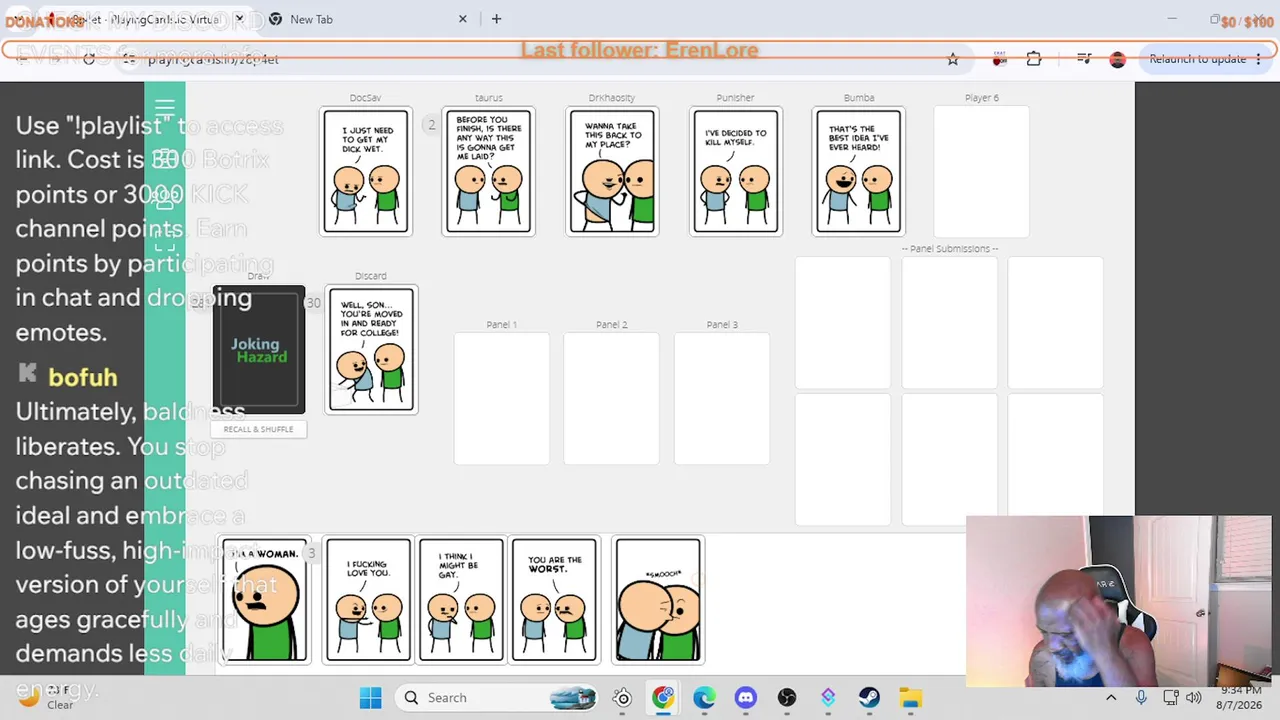Screen dimensions: 1280x720
Task: Pick the hand card 'I think I might be gay'
Action: (461, 600)
